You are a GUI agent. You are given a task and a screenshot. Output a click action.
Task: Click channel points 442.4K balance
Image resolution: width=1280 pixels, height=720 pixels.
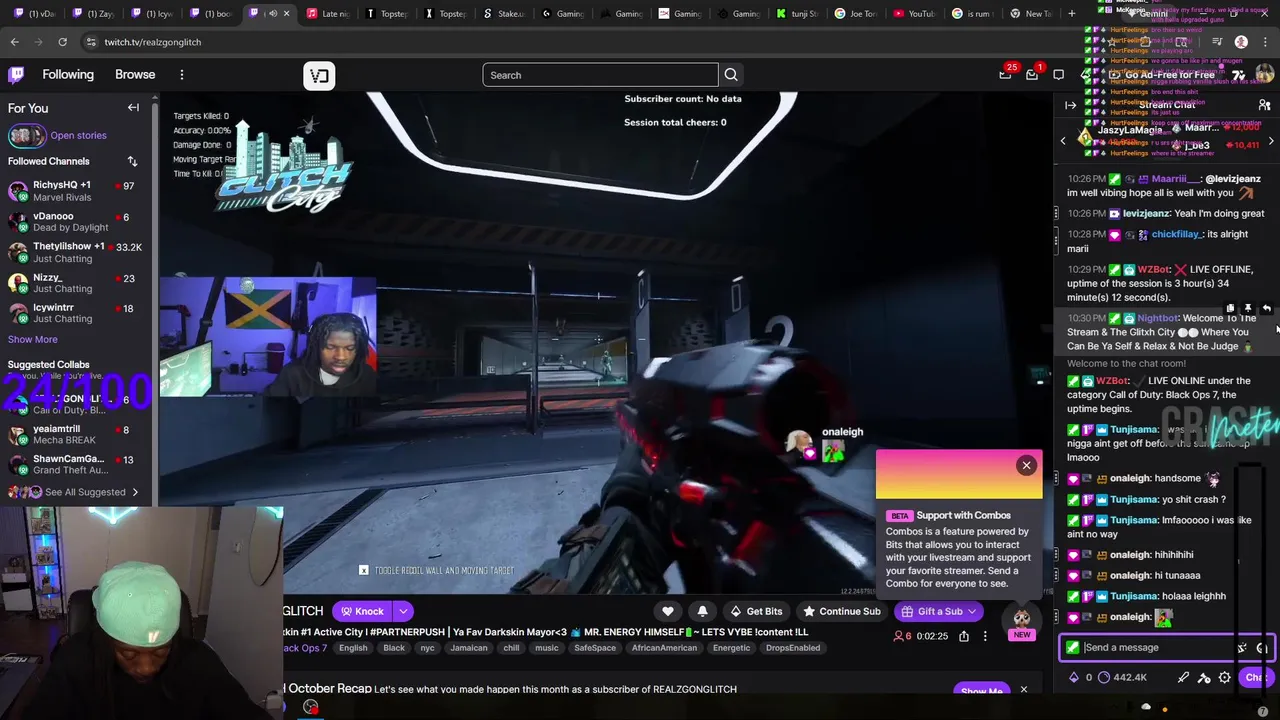click(1122, 677)
